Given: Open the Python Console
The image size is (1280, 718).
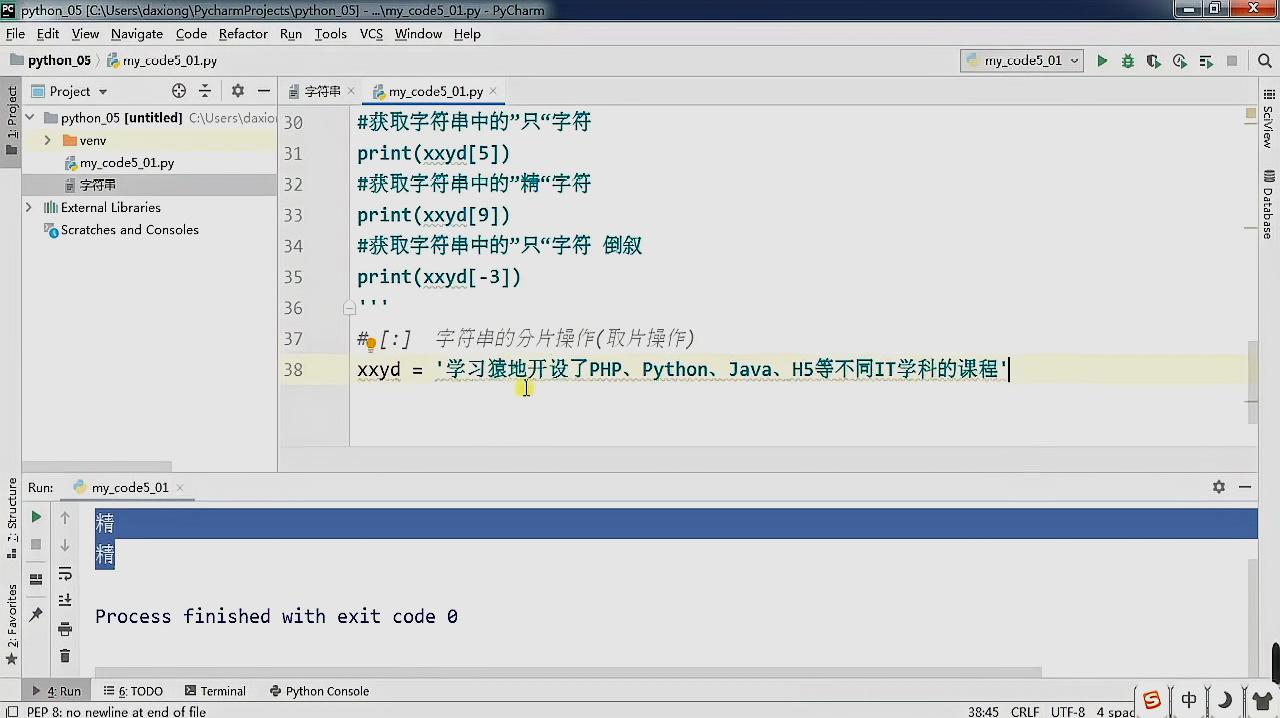Looking at the screenshot, I should (x=327, y=691).
